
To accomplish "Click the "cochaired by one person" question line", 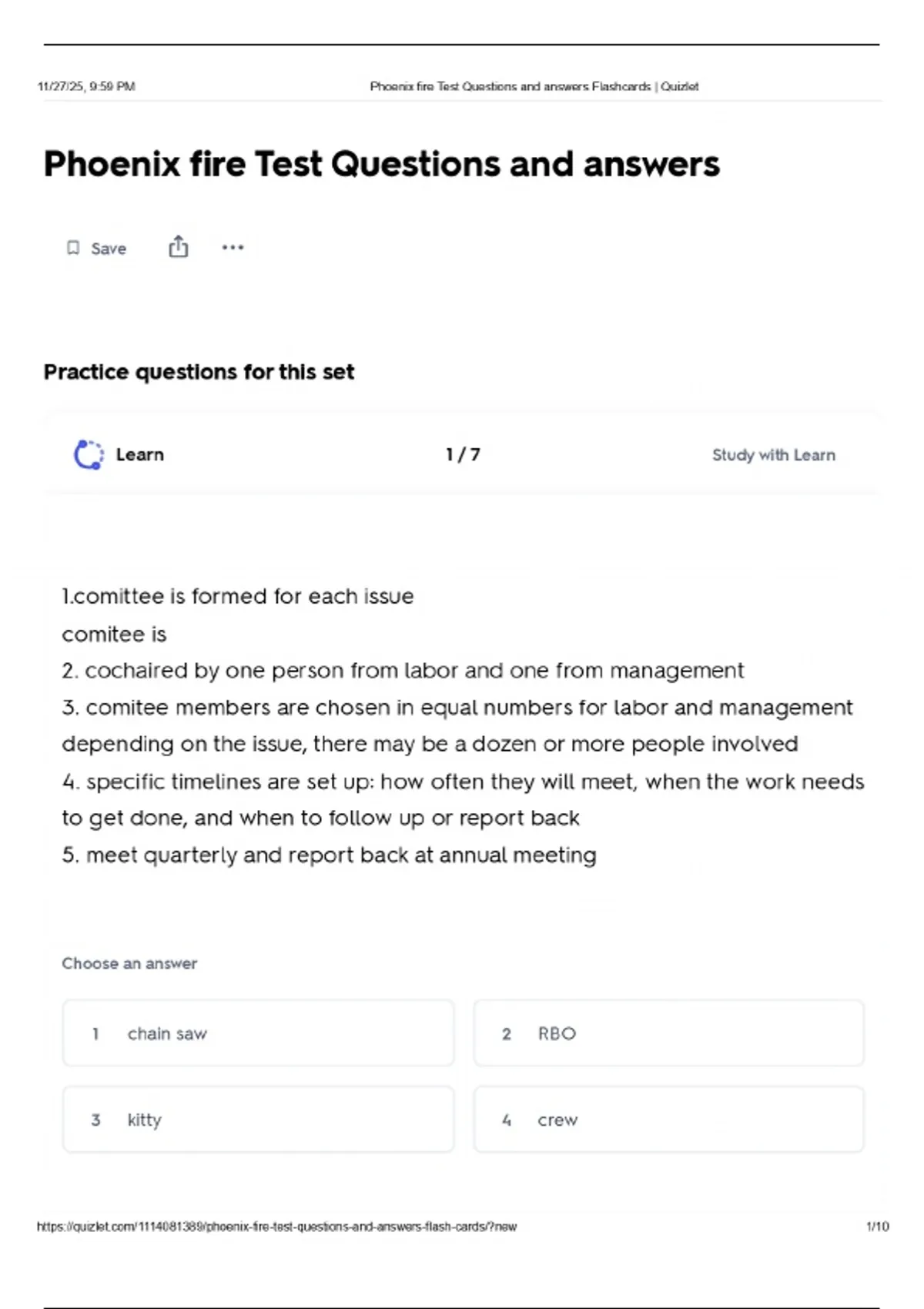I will click(403, 671).
